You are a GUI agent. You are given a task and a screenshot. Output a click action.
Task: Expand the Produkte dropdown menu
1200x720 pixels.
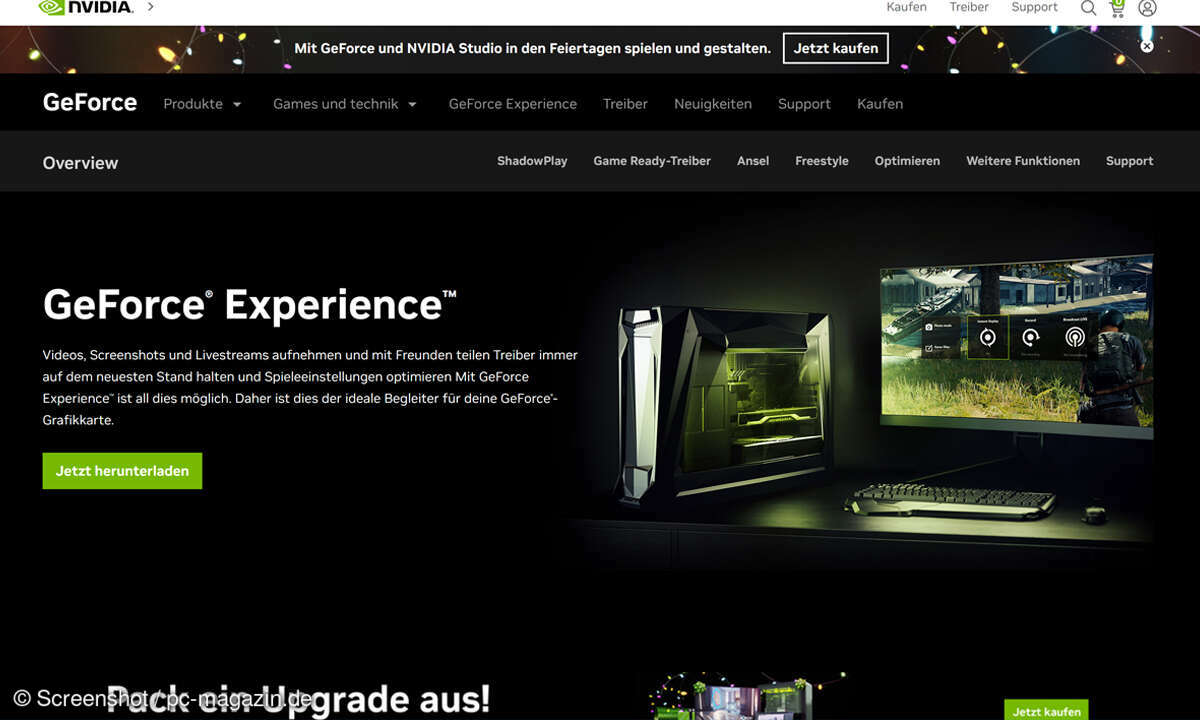point(203,104)
